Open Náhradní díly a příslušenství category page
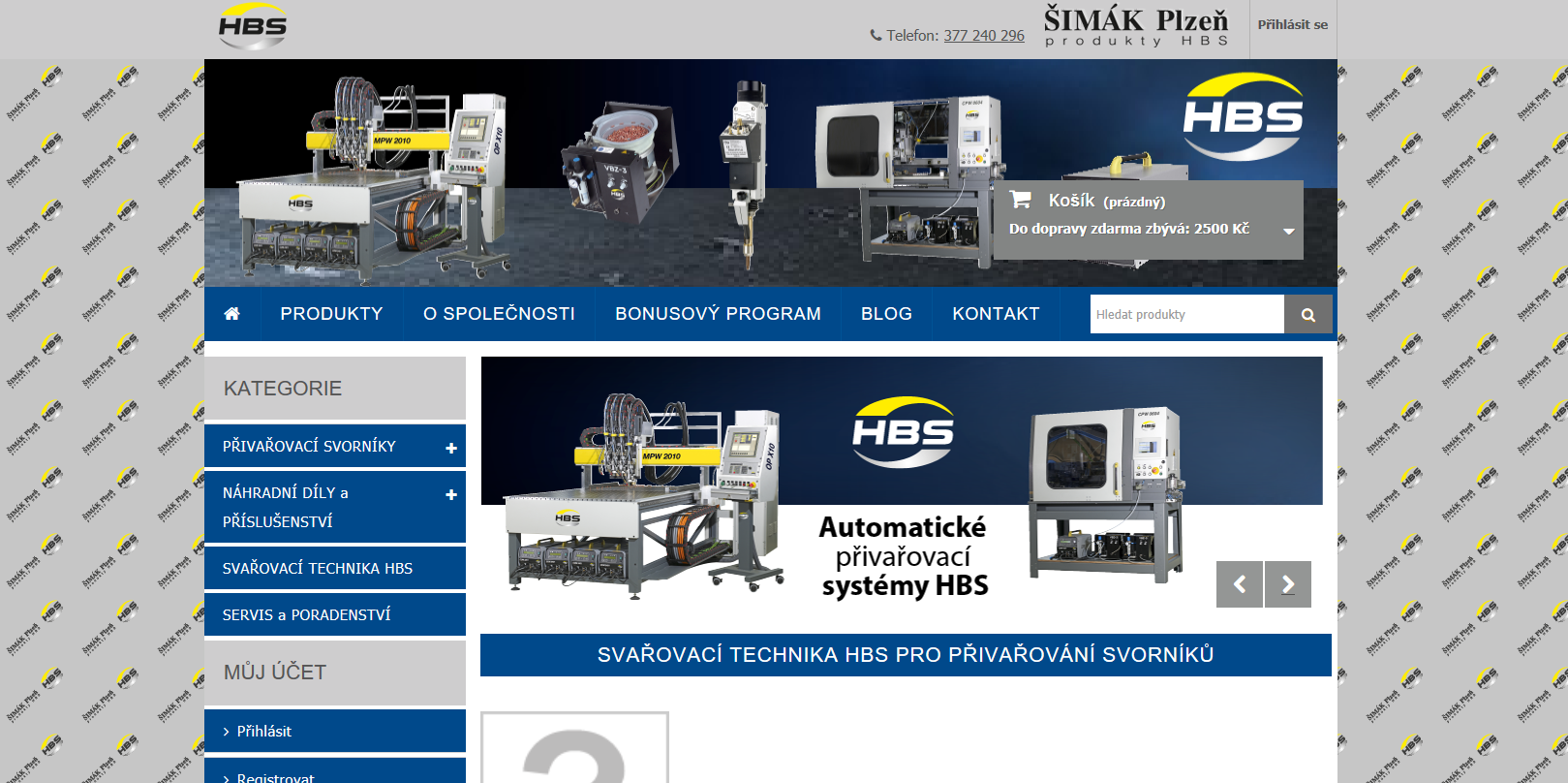 pyautogui.click(x=286, y=507)
